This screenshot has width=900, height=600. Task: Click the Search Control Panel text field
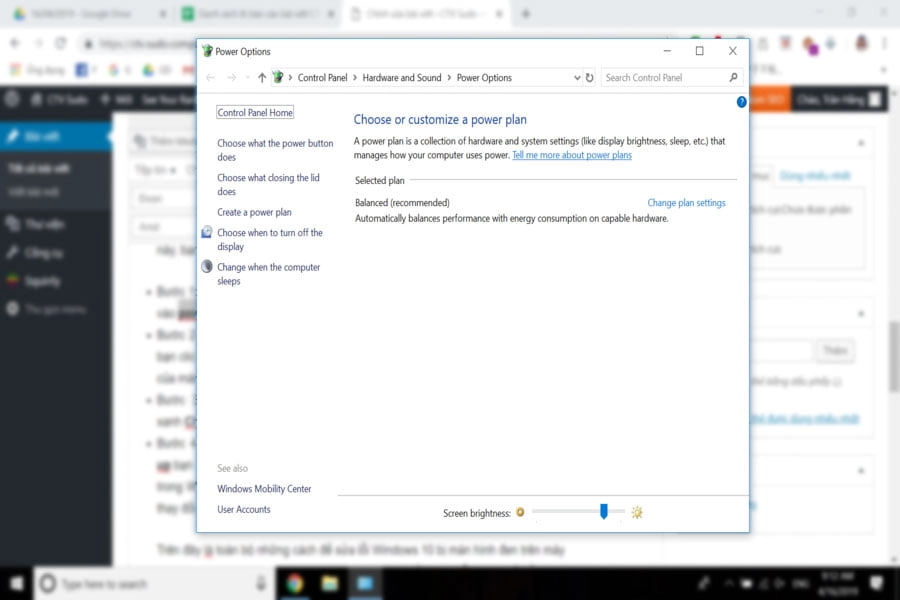click(x=662, y=78)
